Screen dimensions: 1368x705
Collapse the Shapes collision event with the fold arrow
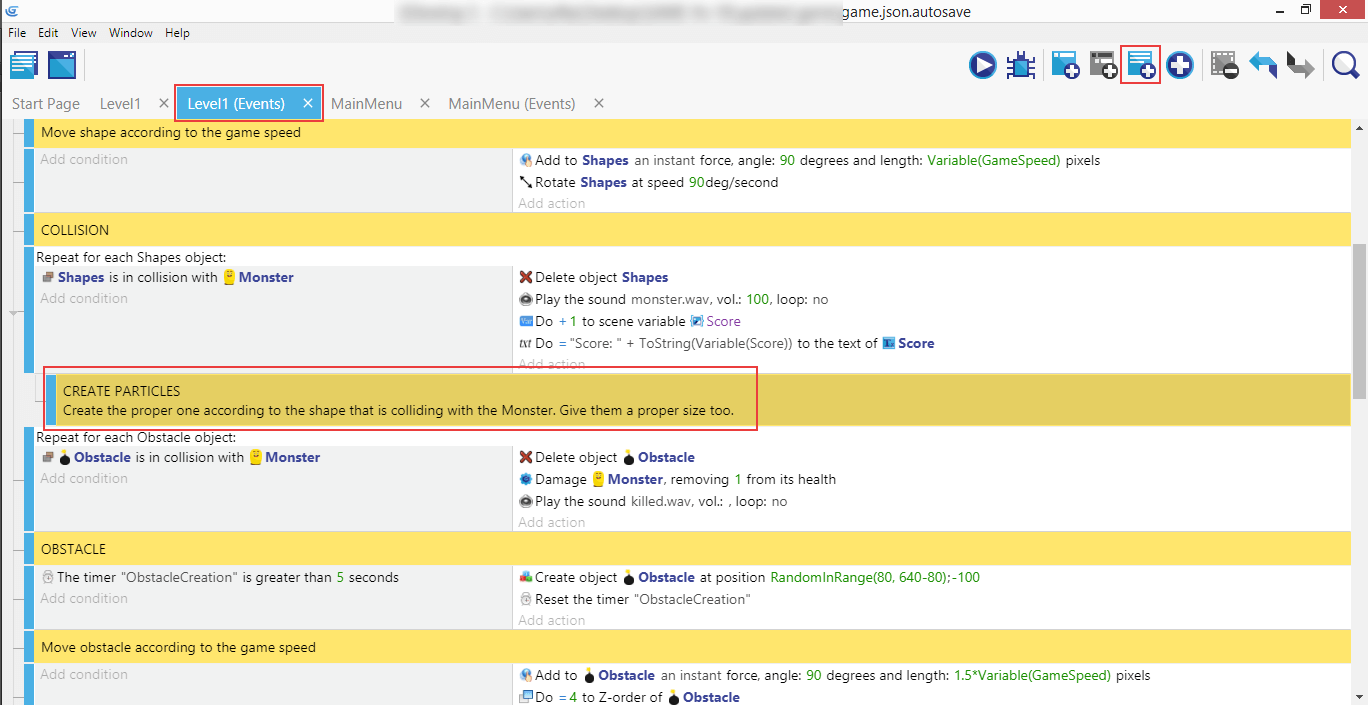pos(14,313)
